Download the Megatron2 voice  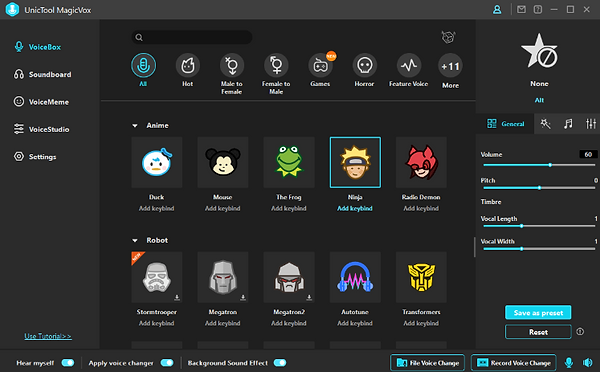coord(309,297)
